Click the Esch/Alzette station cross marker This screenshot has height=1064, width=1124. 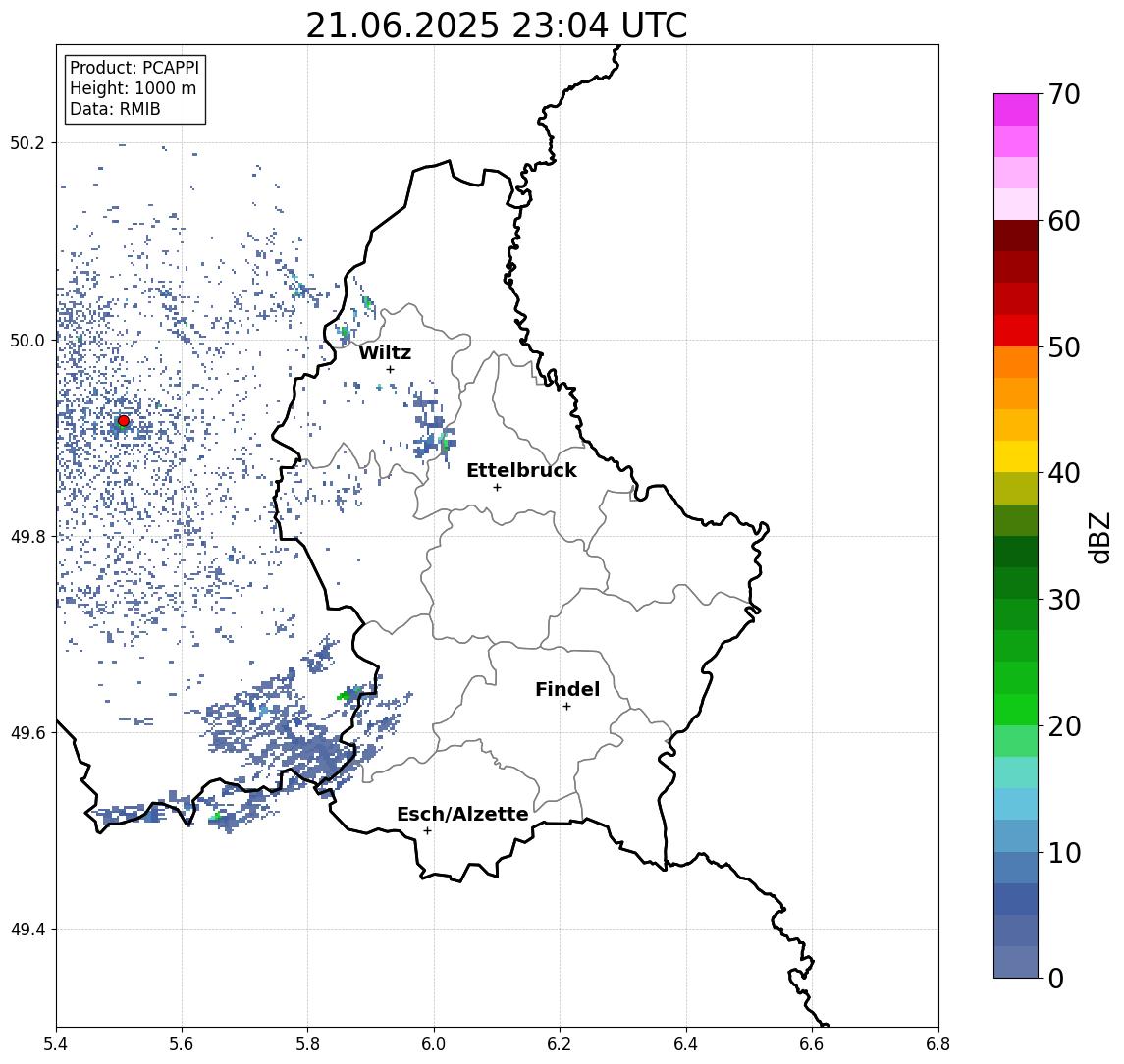click(x=427, y=831)
